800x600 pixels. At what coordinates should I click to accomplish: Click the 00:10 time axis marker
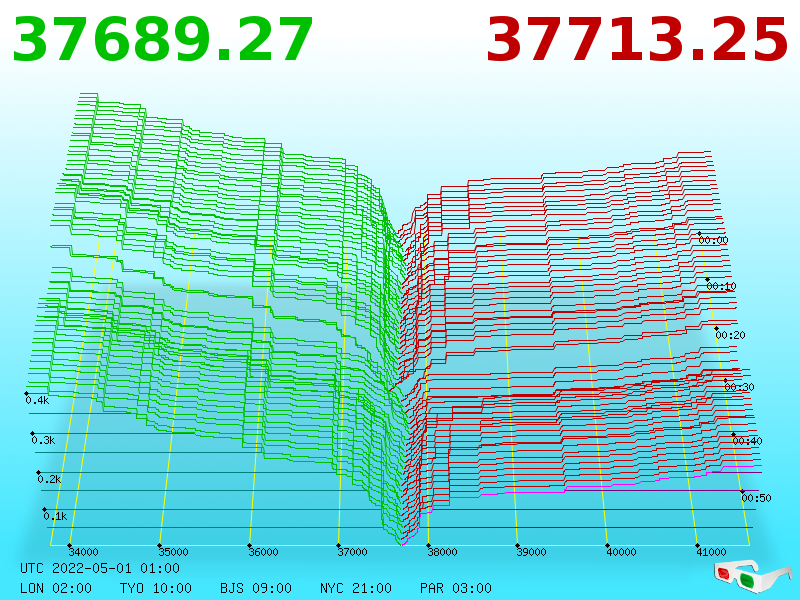pos(721,286)
